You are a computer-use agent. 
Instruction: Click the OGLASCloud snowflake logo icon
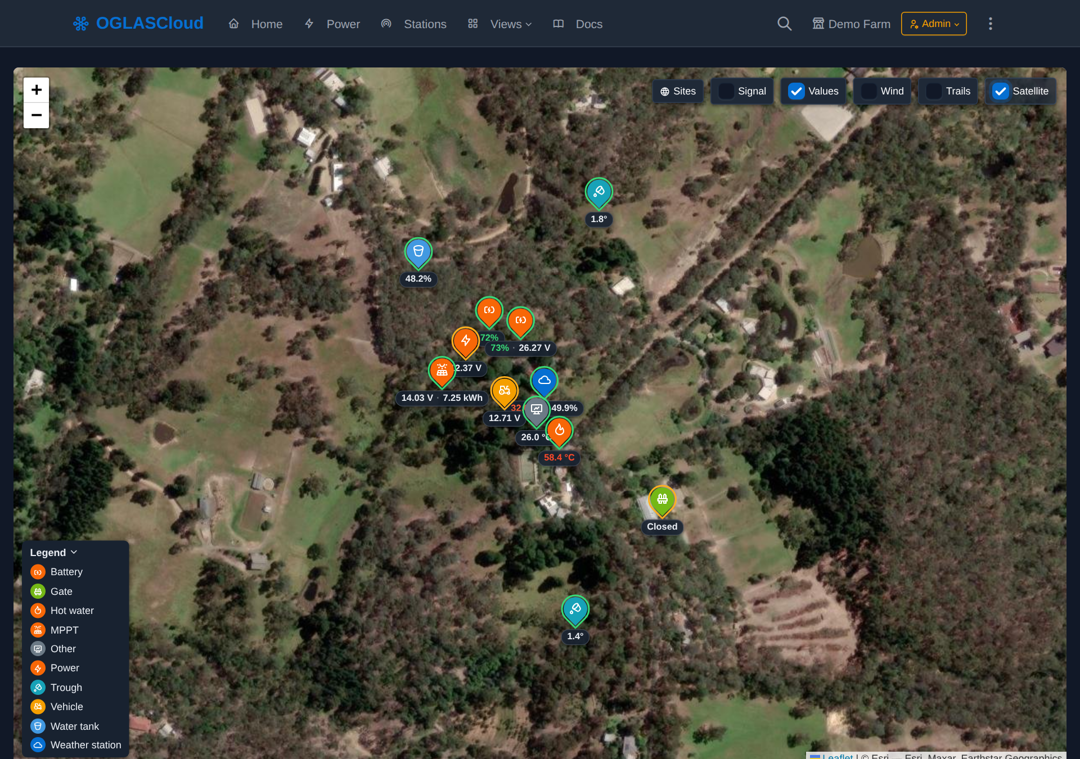click(x=81, y=24)
